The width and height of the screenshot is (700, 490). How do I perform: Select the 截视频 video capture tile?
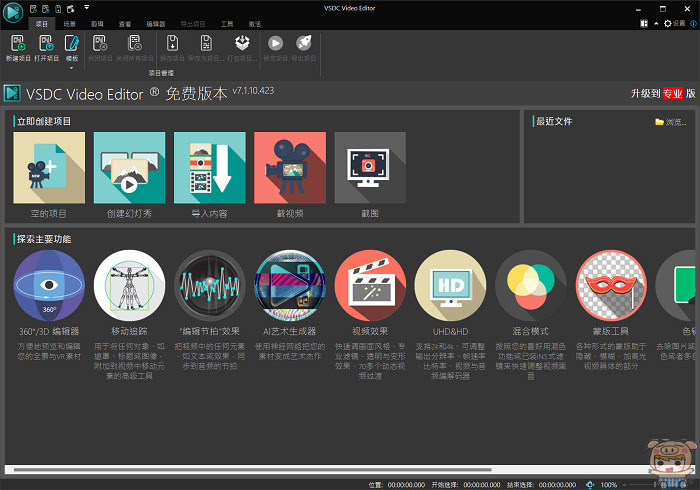(x=290, y=168)
